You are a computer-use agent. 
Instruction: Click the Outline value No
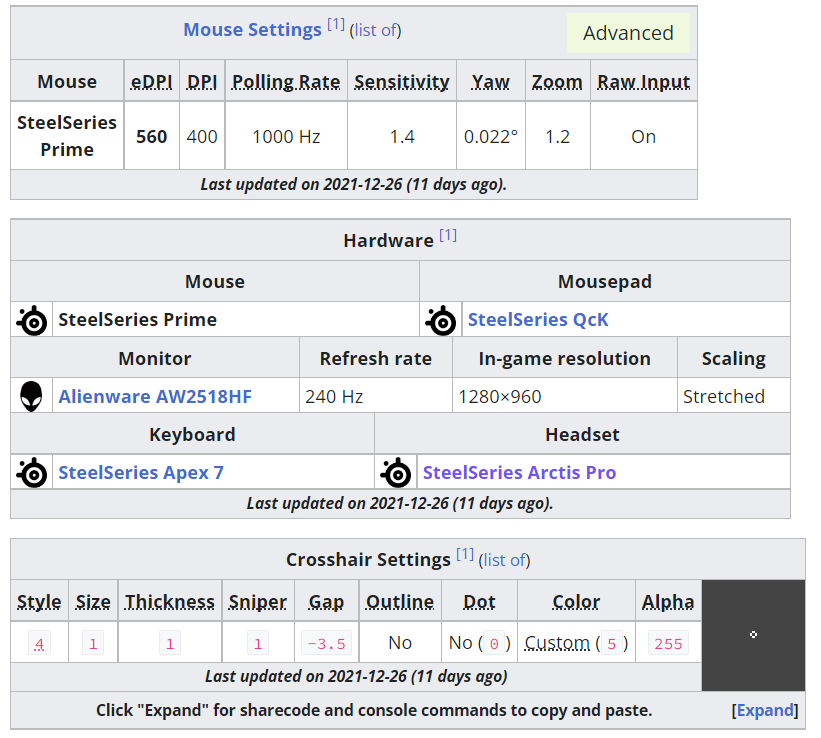coord(400,643)
